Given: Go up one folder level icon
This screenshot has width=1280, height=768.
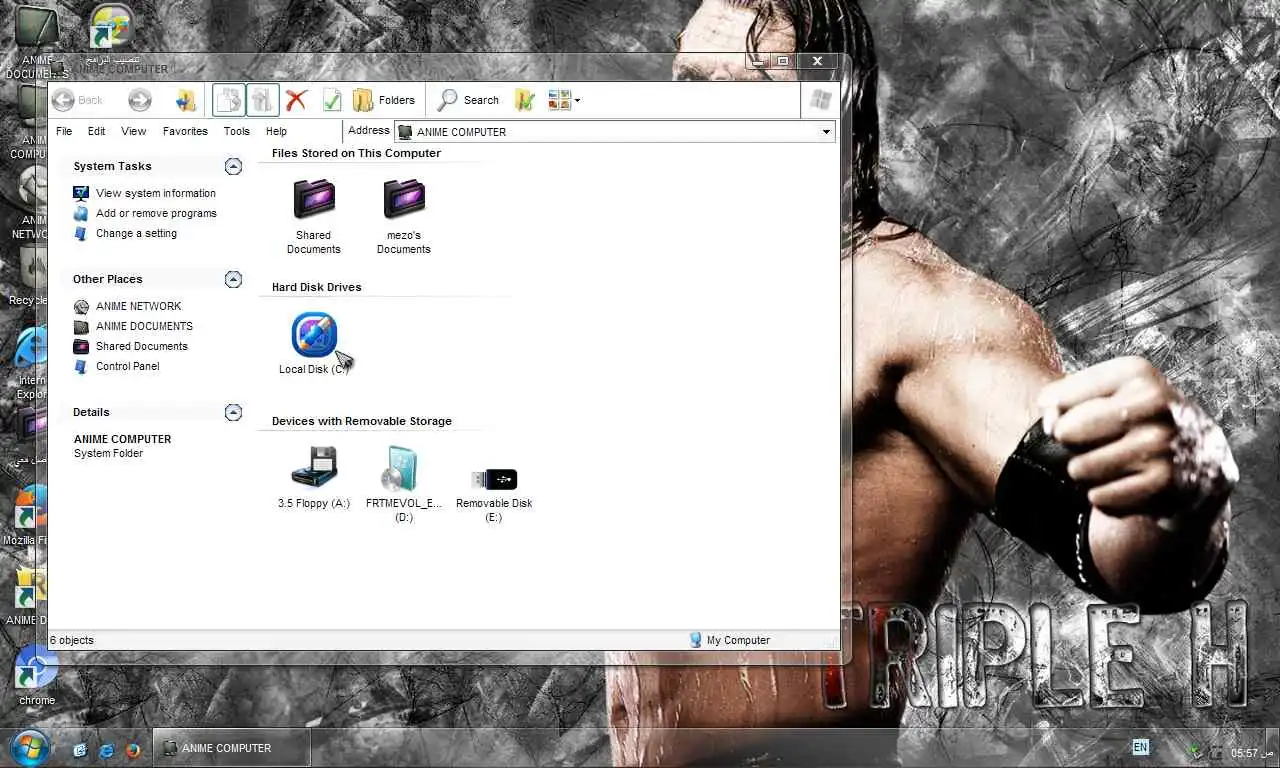Looking at the screenshot, I should pyautogui.click(x=186, y=100).
